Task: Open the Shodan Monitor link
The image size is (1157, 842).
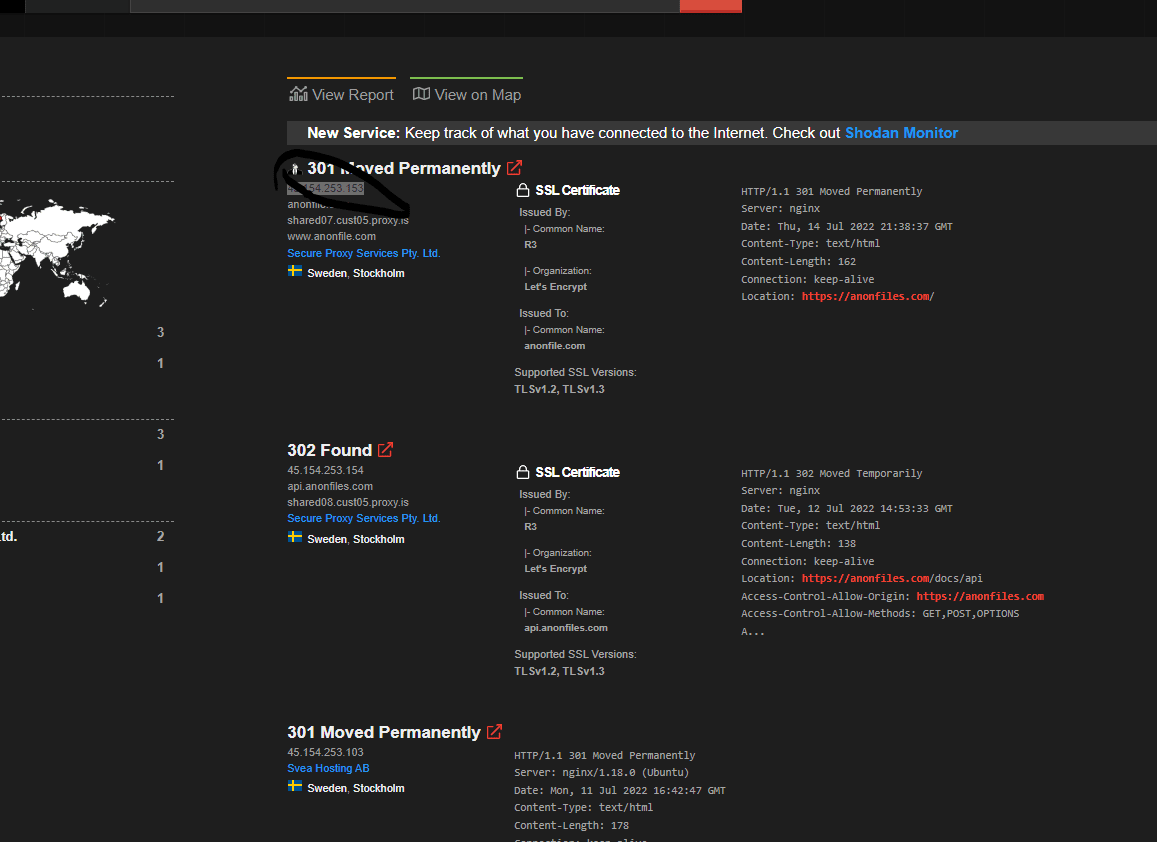Action: [x=901, y=133]
